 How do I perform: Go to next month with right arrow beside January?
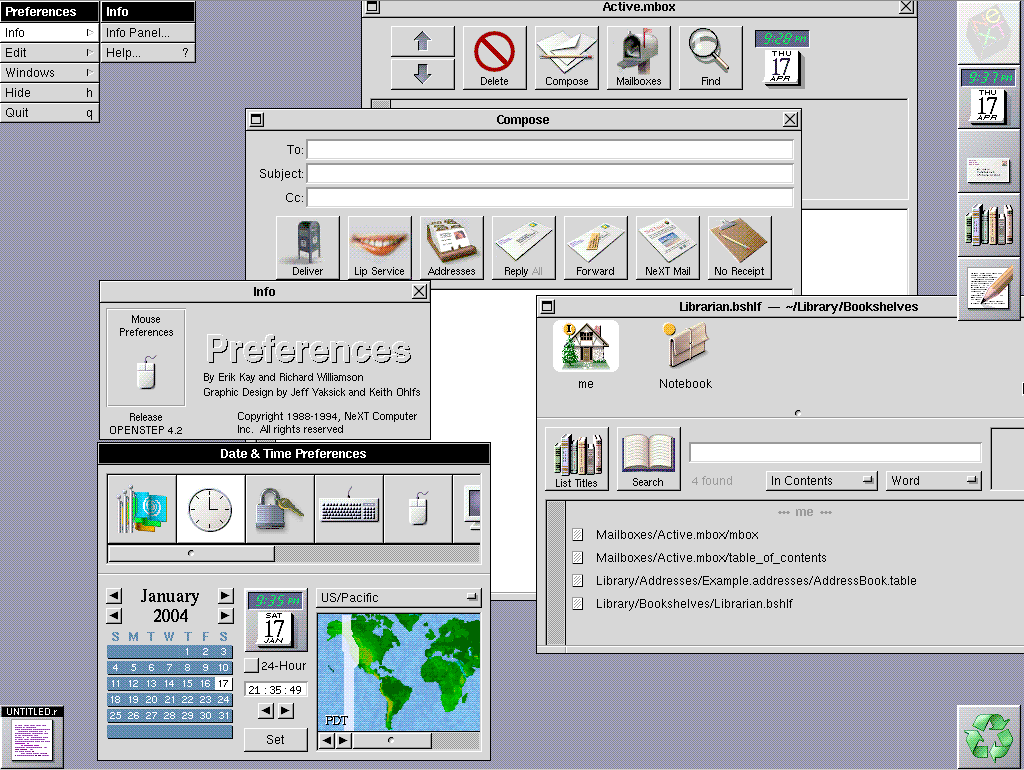pos(225,596)
